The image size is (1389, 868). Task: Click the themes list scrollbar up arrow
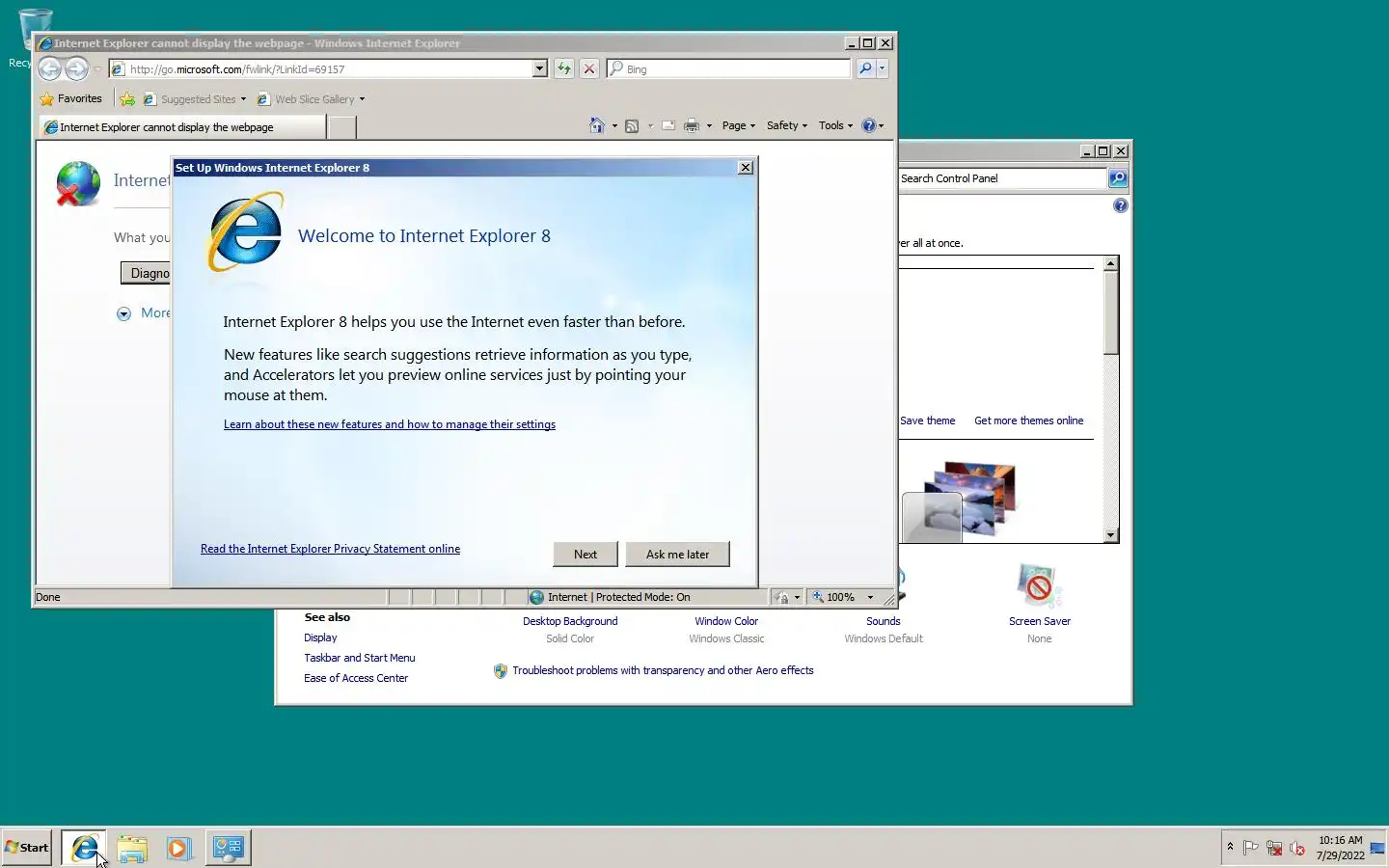click(1111, 263)
